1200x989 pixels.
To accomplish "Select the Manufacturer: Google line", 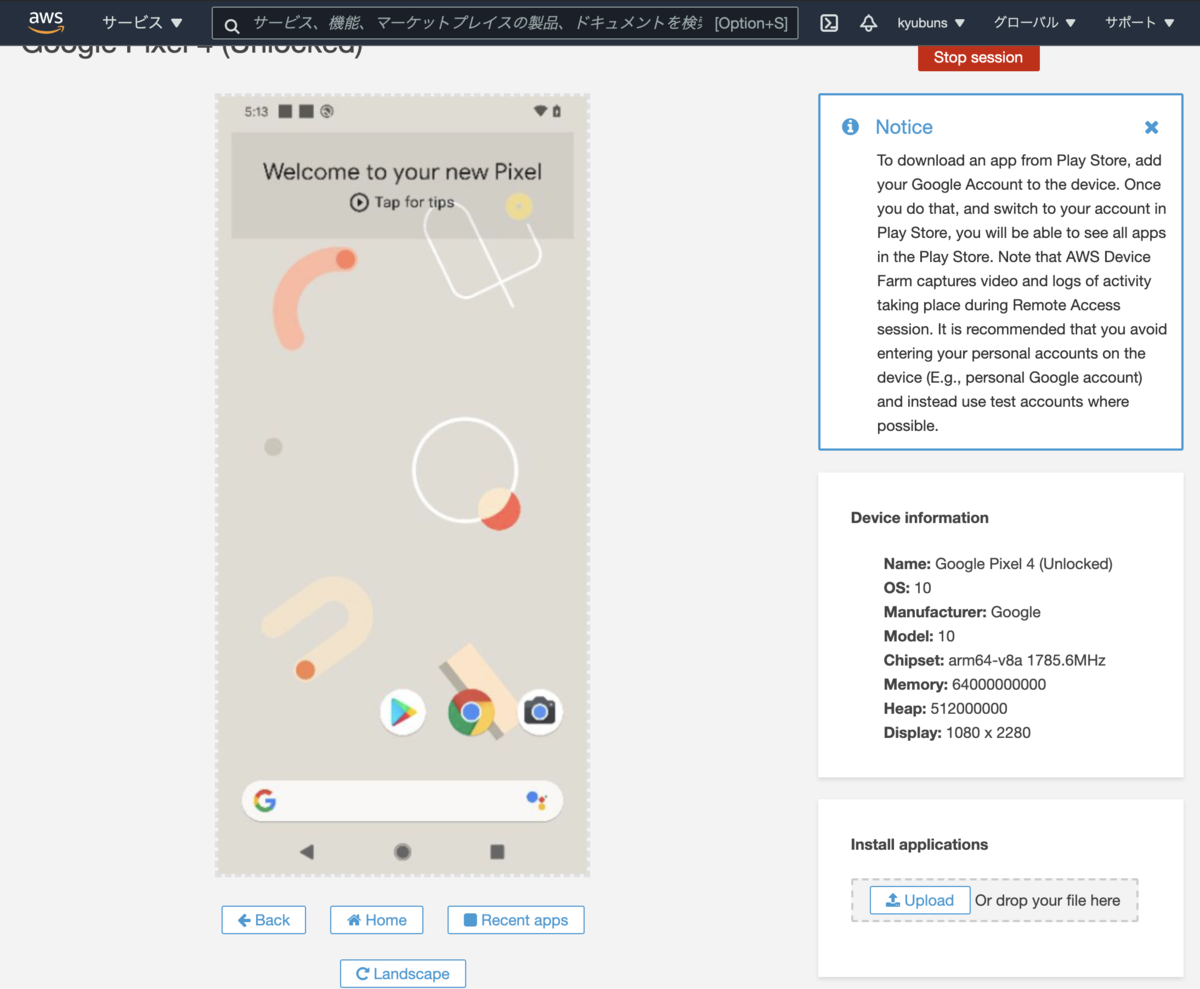I will coord(962,612).
